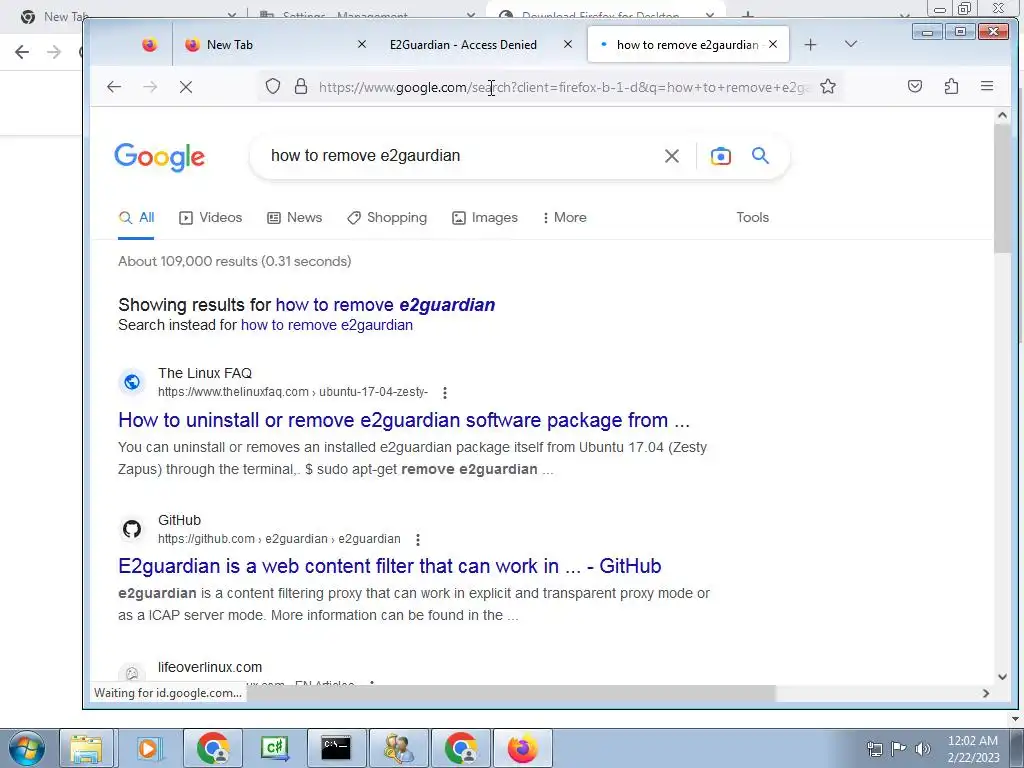Bookmark this page with the star icon

point(828,86)
